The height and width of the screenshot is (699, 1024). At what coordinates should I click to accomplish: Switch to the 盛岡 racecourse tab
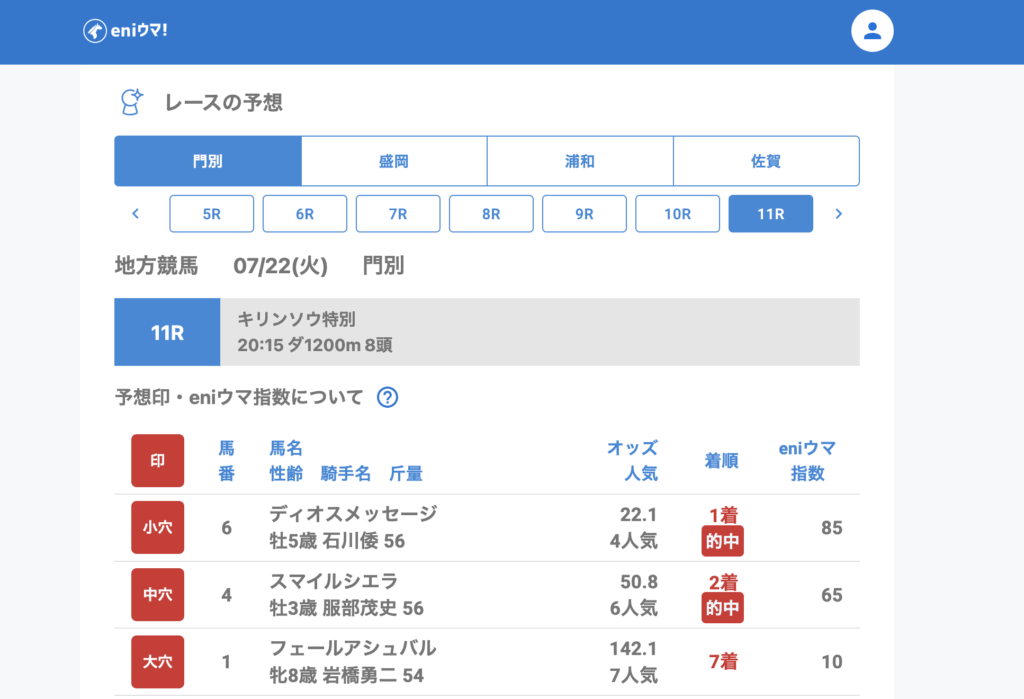coord(394,161)
